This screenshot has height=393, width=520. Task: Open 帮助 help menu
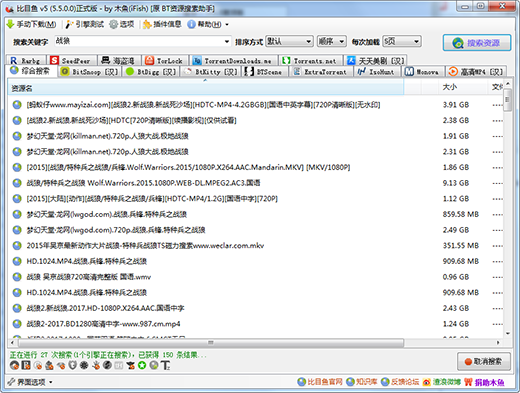208,24
